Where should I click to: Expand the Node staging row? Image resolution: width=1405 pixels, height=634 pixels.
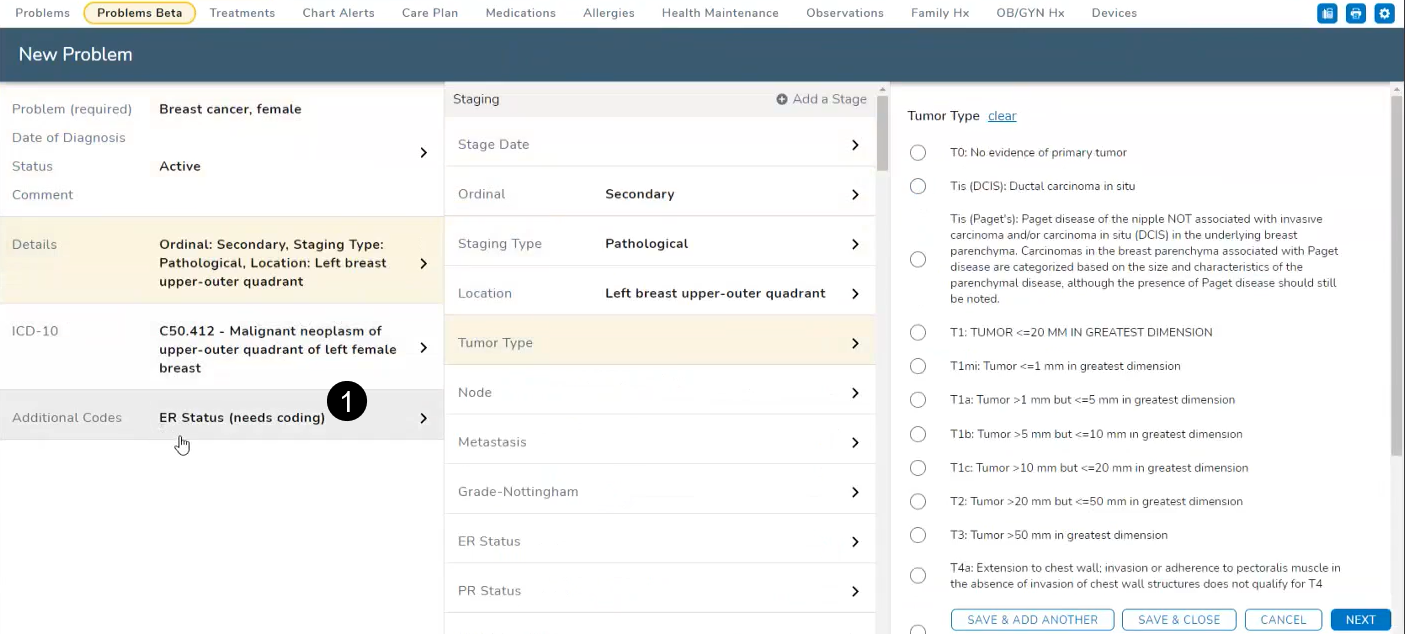(x=855, y=393)
